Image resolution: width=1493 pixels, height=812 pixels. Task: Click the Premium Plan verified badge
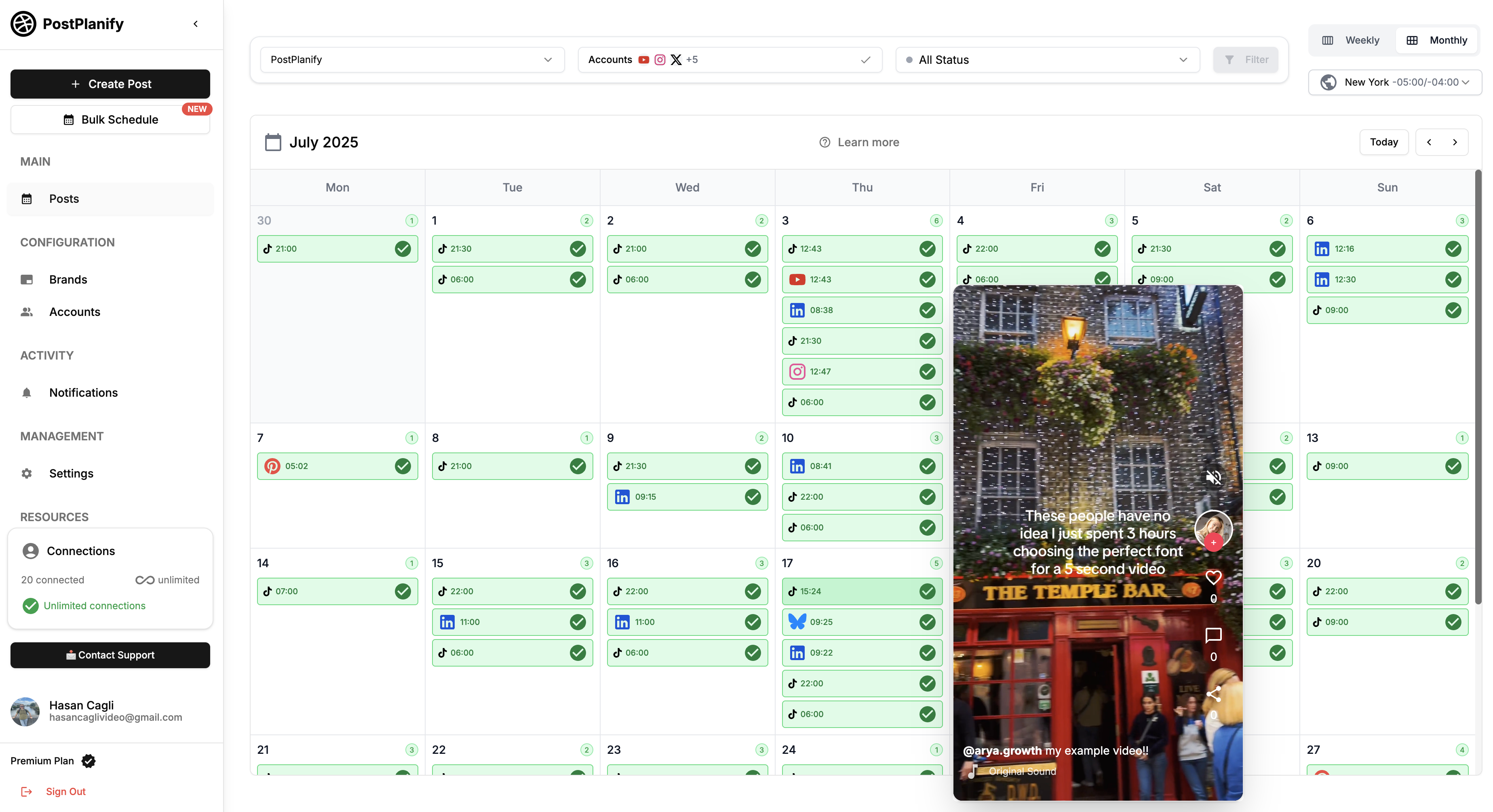pyautogui.click(x=89, y=760)
